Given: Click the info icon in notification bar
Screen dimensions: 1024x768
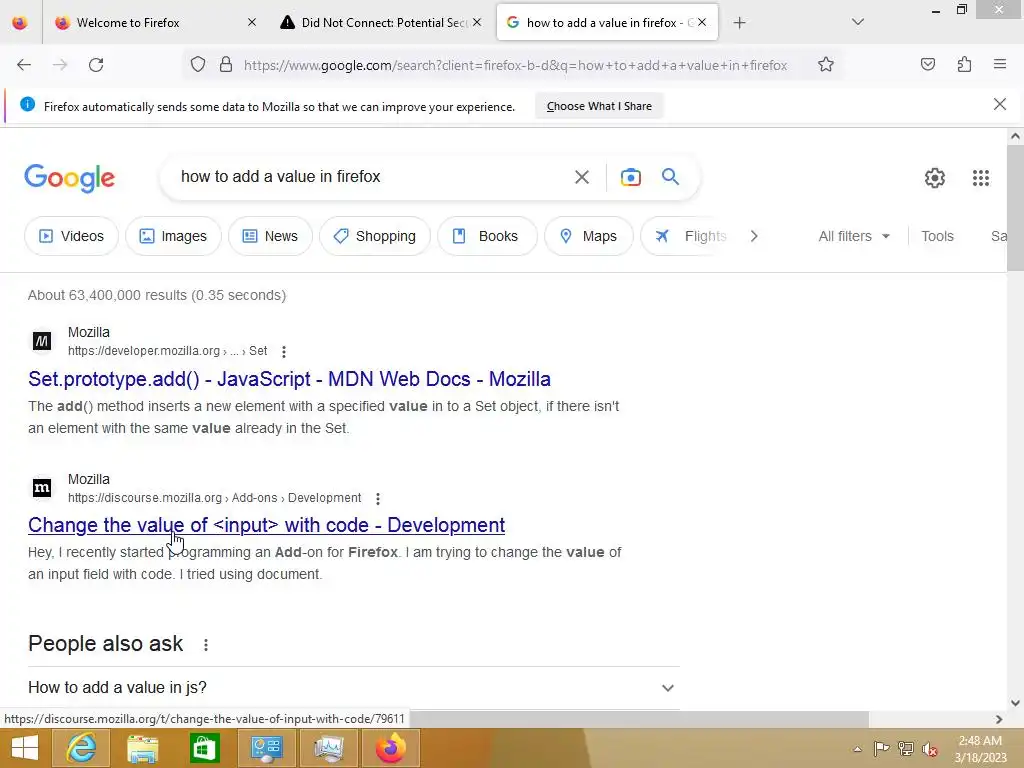Looking at the screenshot, I should coord(27,104).
